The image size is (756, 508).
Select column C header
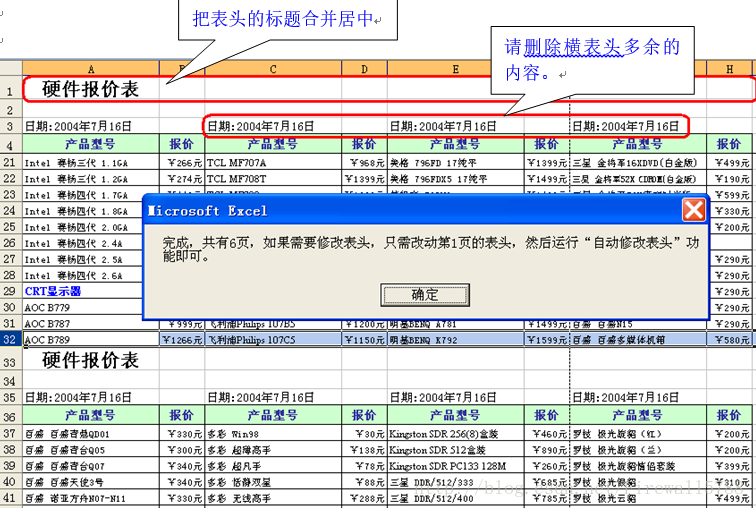coord(273,68)
